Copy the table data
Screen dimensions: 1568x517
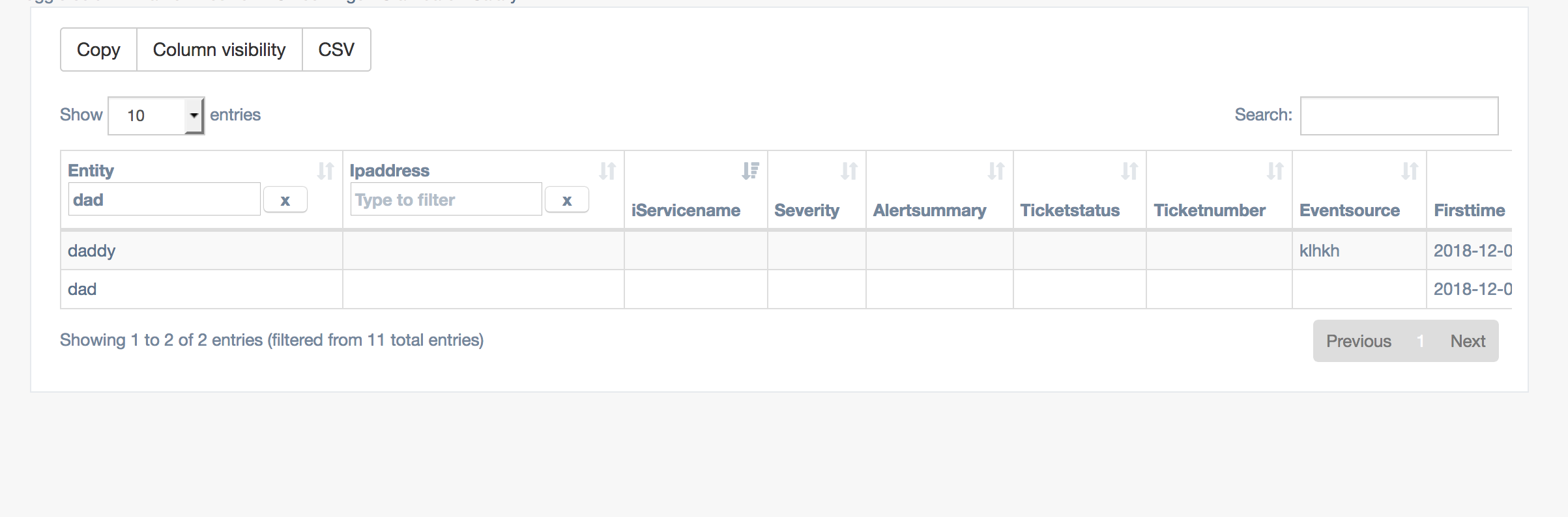coord(98,49)
